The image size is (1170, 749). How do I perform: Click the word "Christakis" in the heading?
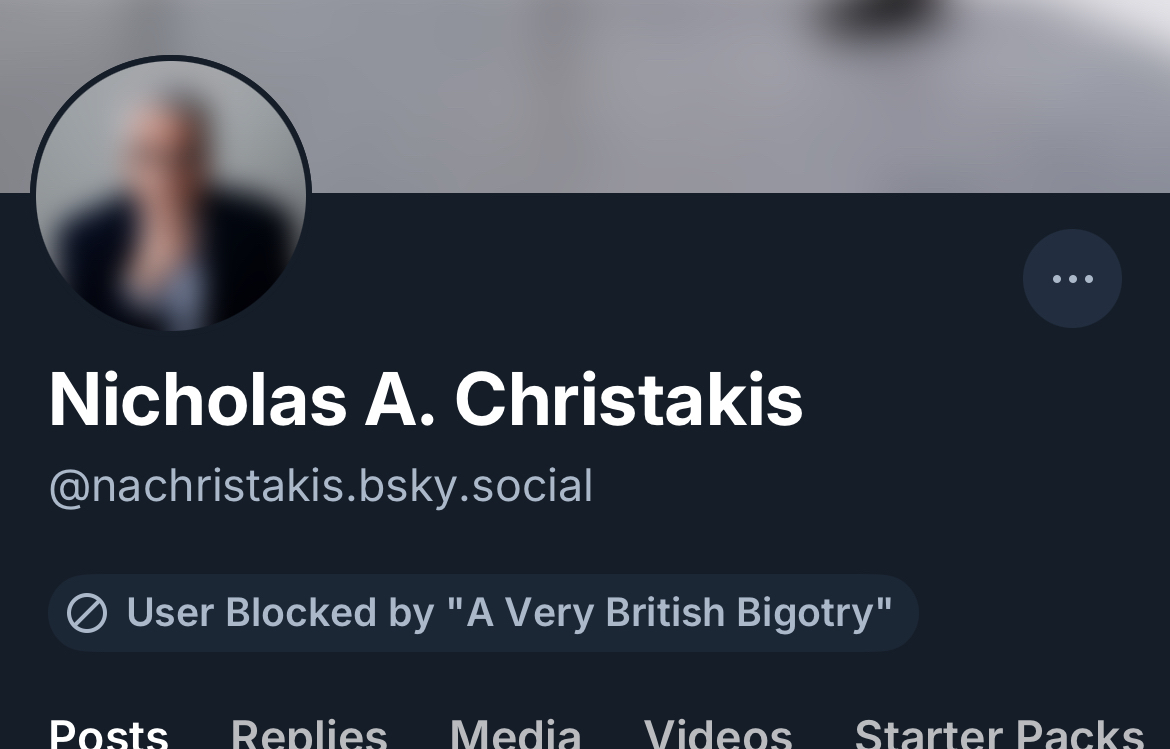coord(629,400)
